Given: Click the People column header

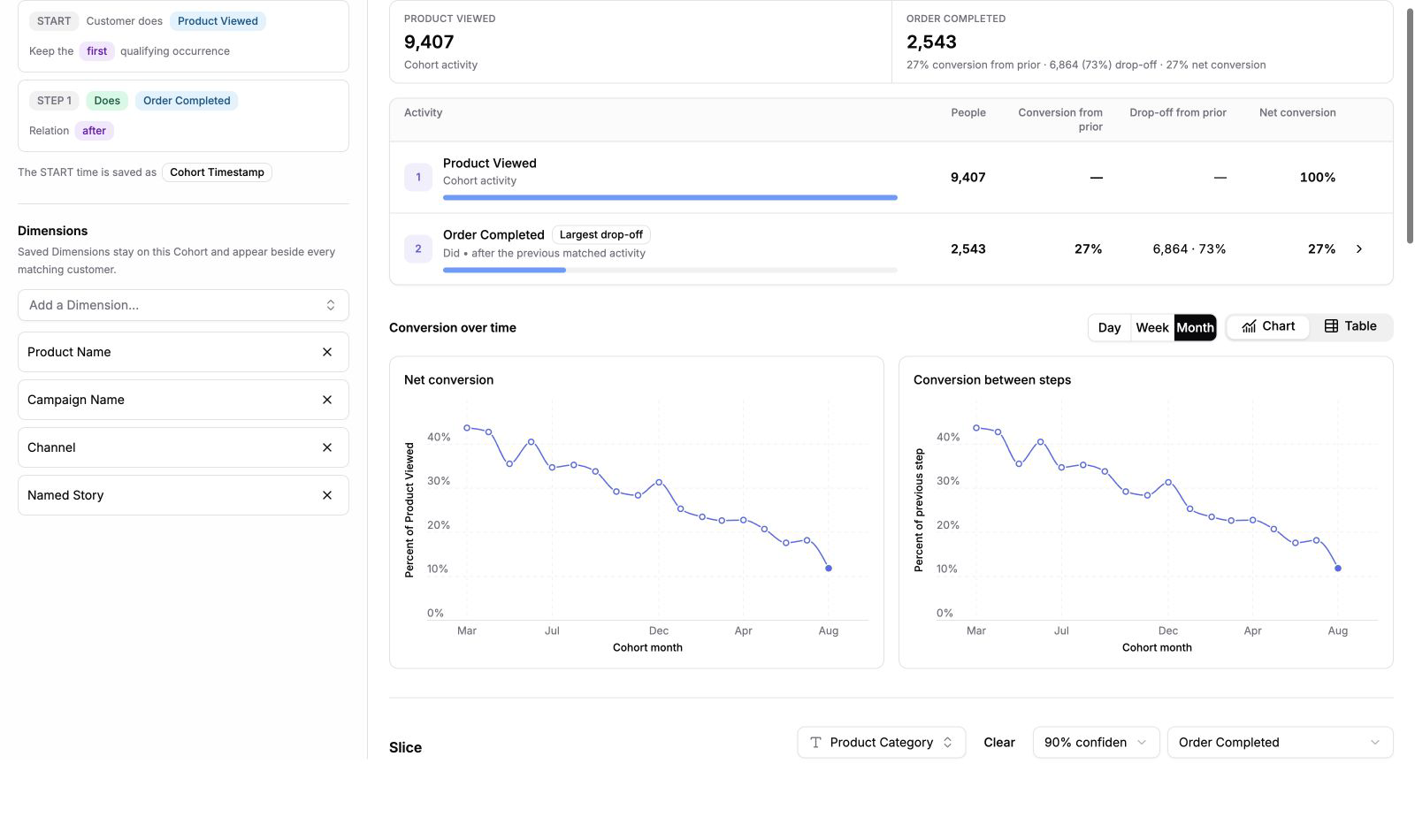Looking at the screenshot, I should tap(968, 112).
